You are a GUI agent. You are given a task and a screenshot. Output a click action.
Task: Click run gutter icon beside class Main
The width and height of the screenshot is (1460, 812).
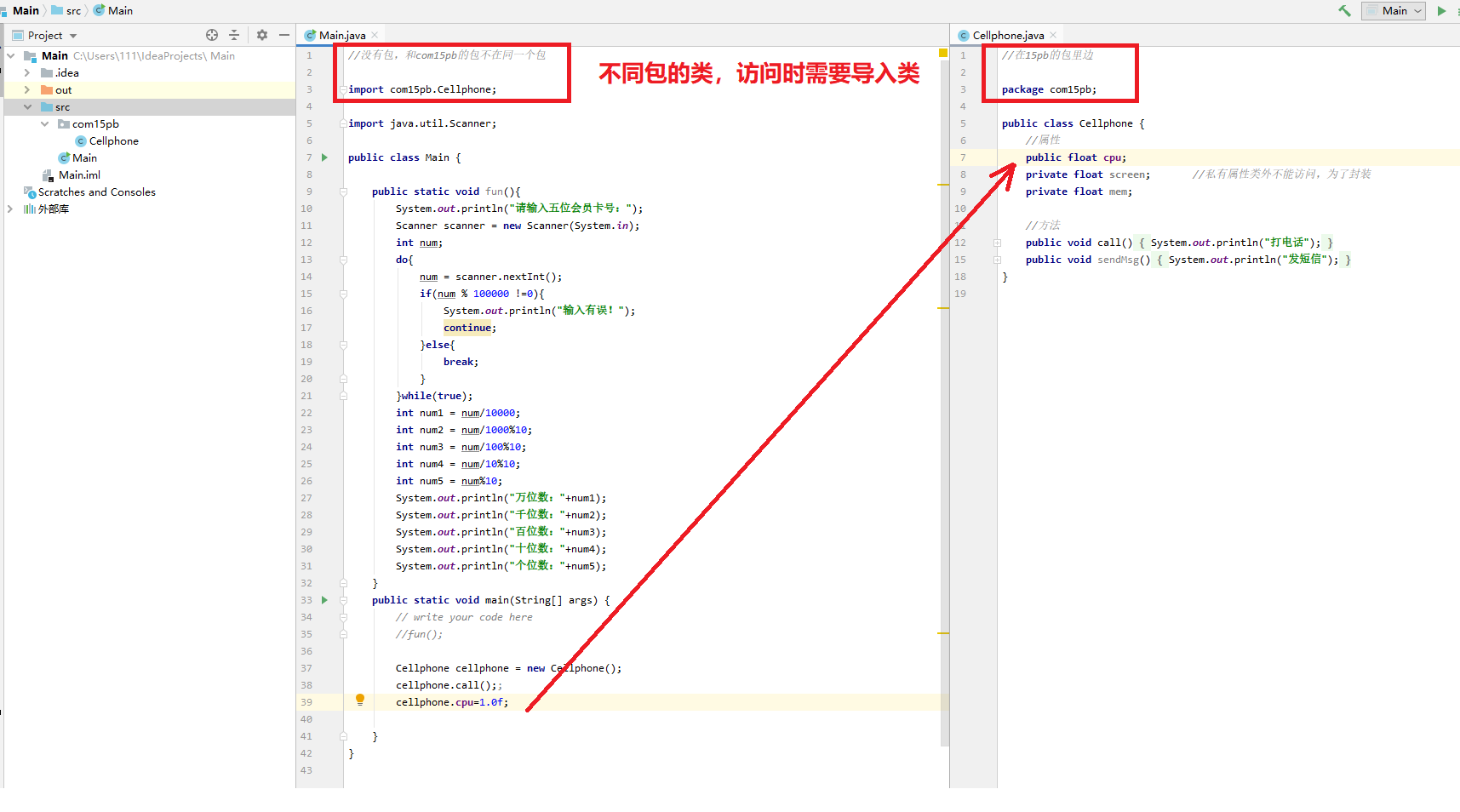click(324, 157)
